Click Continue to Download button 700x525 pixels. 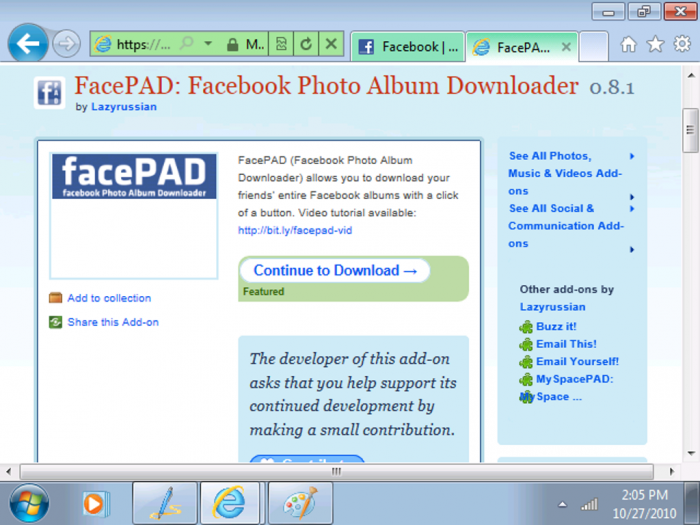tap(335, 271)
